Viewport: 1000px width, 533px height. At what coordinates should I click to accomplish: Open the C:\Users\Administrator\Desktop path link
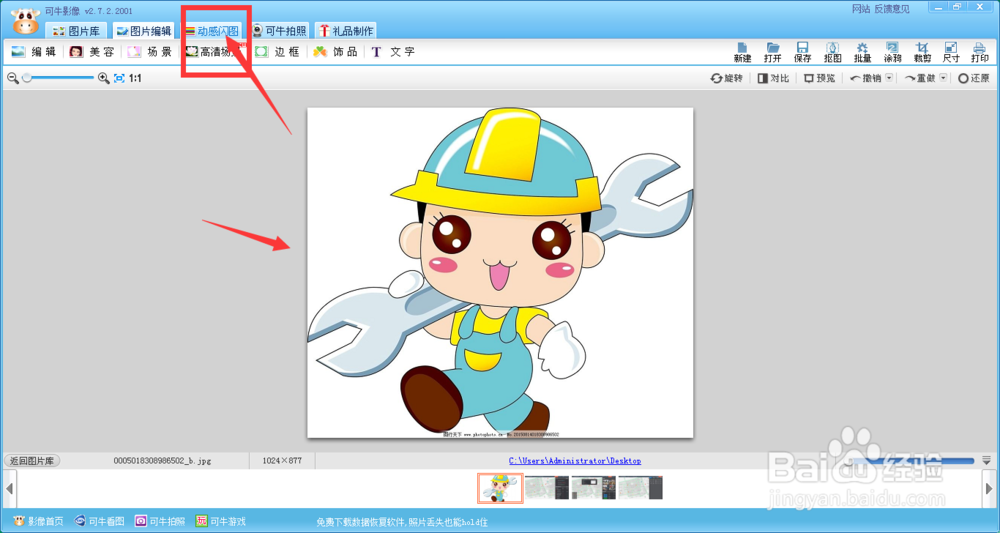click(574, 461)
